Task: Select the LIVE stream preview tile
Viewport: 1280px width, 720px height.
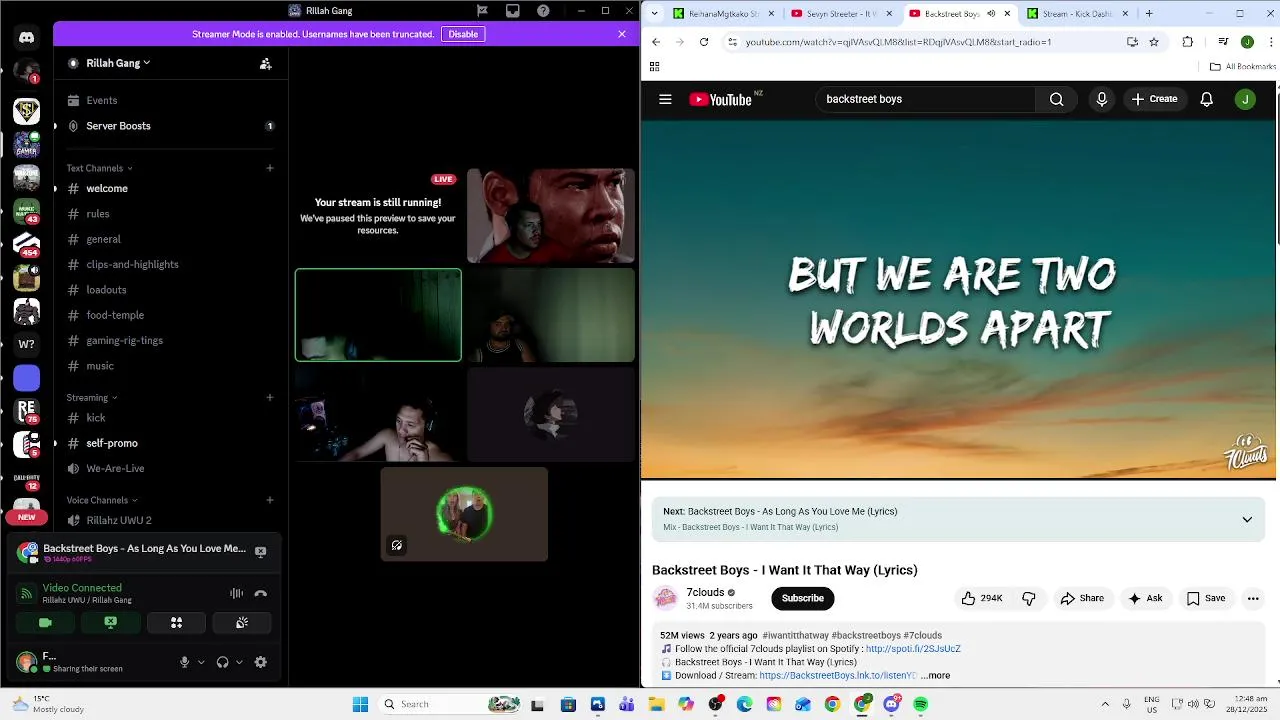Action: pyautogui.click(x=378, y=216)
